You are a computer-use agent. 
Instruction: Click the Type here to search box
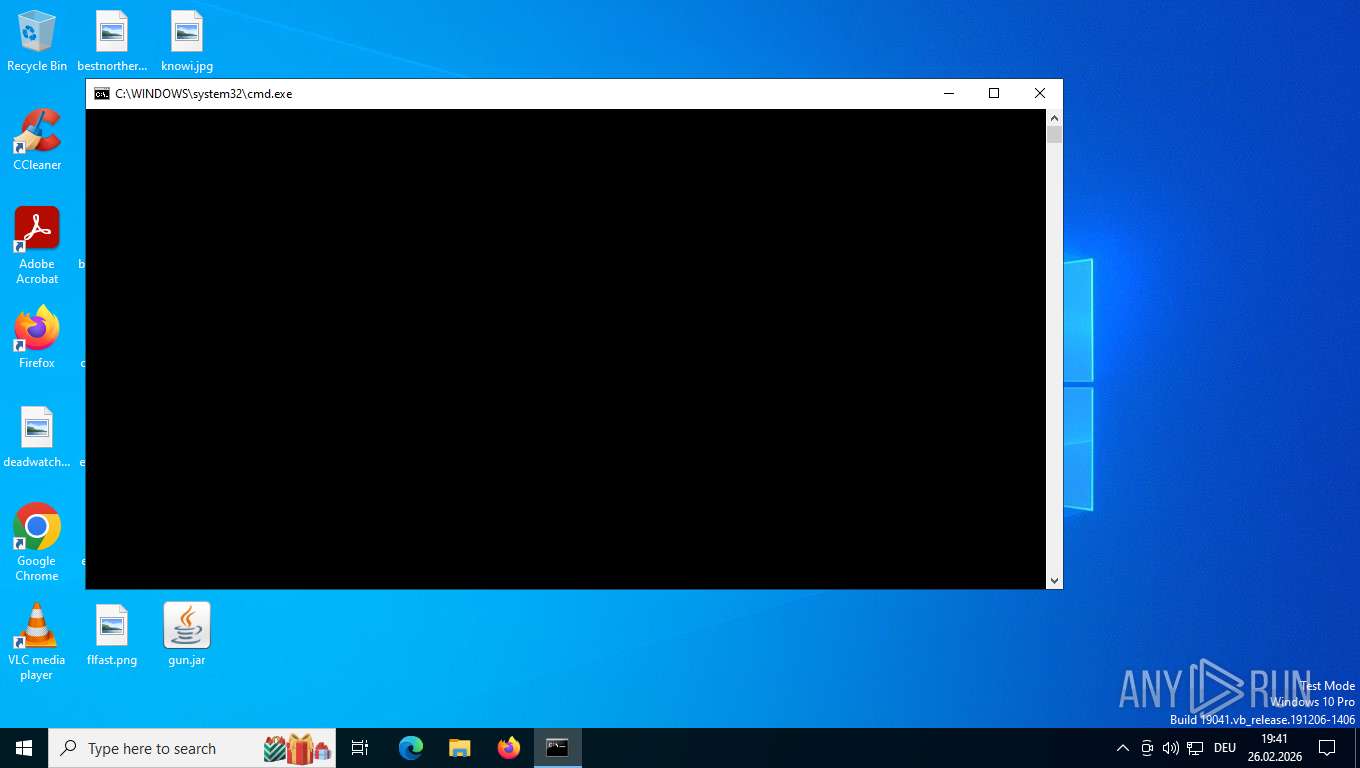point(192,748)
